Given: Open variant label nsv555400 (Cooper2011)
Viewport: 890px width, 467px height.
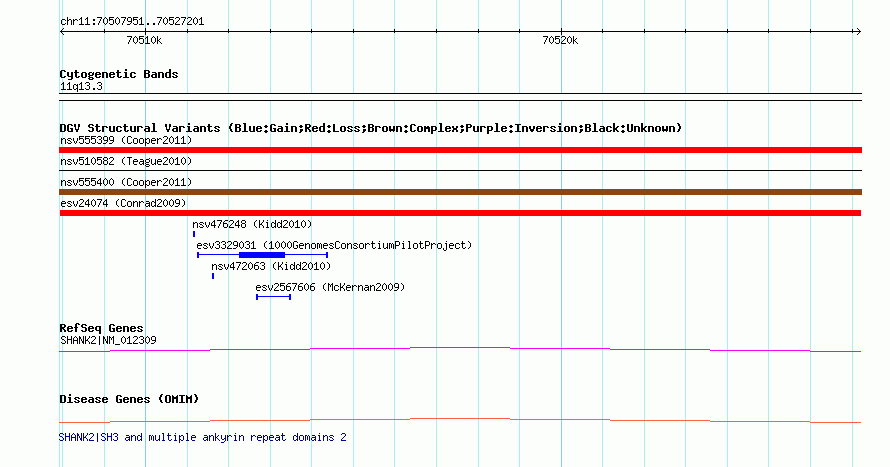Looking at the screenshot, I should click(126, 182).
